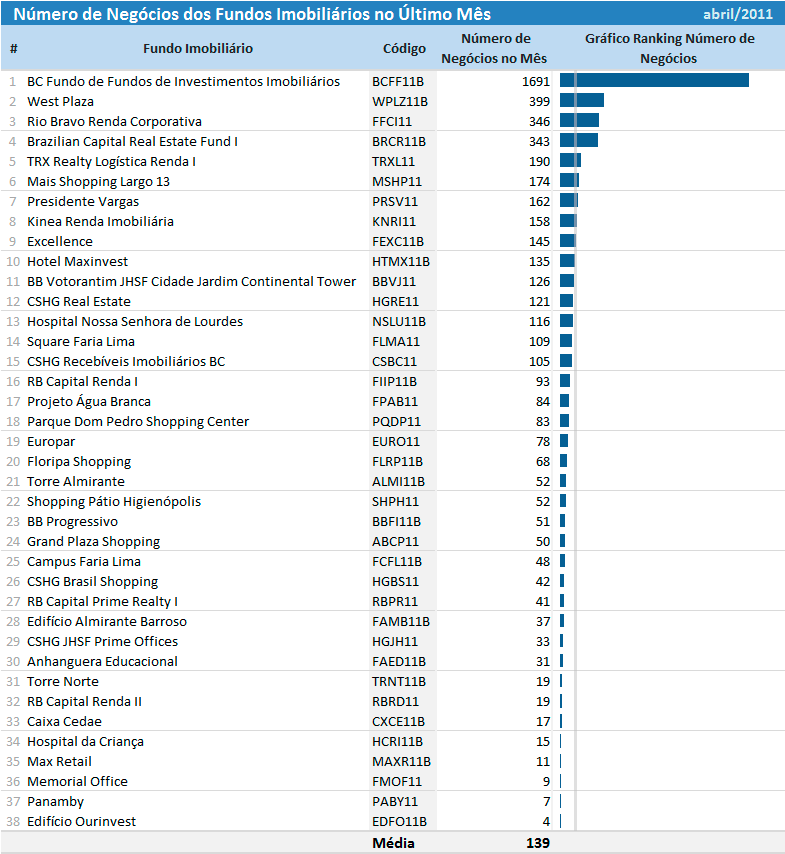
Task: Click the code BRCR11B
Action: pyautogui.click(x=399, y=142)
